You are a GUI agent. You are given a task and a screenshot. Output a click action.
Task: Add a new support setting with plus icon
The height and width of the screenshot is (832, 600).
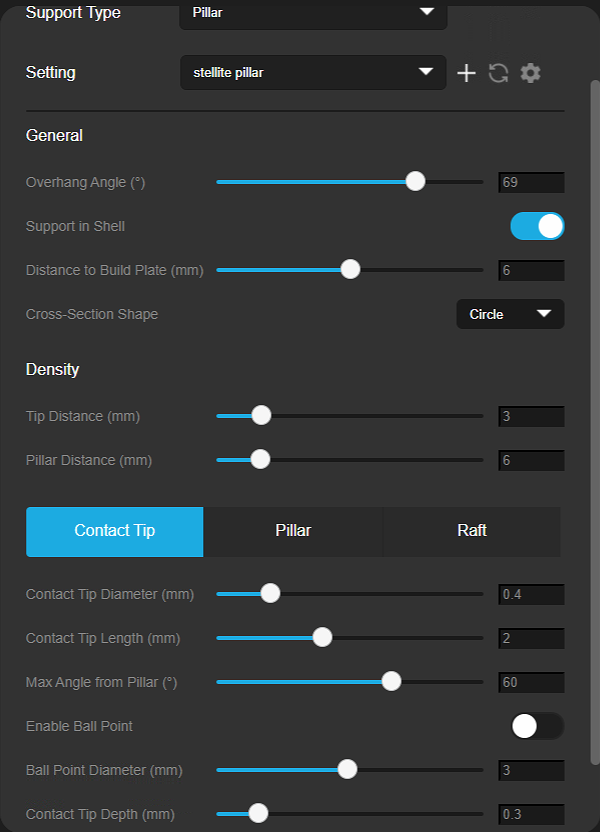coord(466,73)
